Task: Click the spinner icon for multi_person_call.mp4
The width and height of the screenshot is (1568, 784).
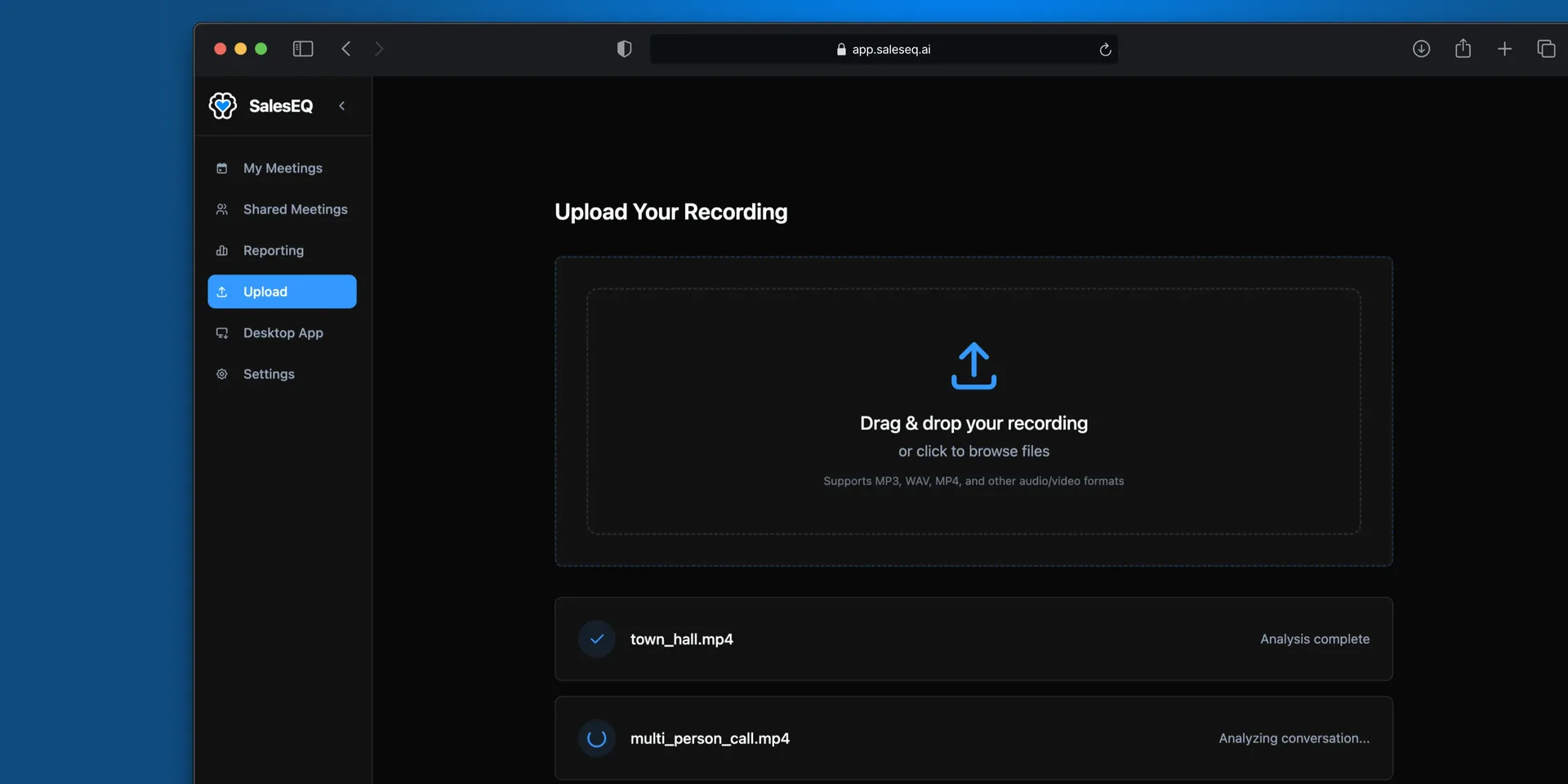Action: (x=597, y=738)
